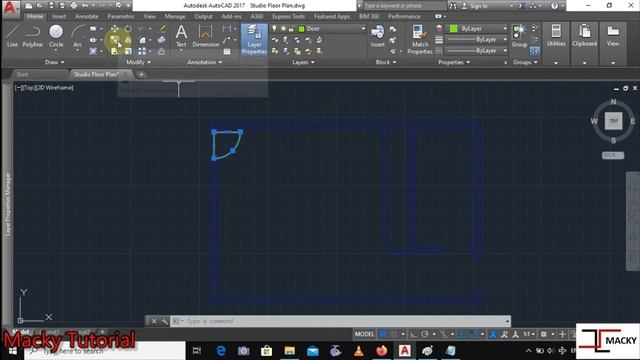Open the Output ribbon tab
The width and height of the screenshot is (640, 360).
tap(203, 16)
